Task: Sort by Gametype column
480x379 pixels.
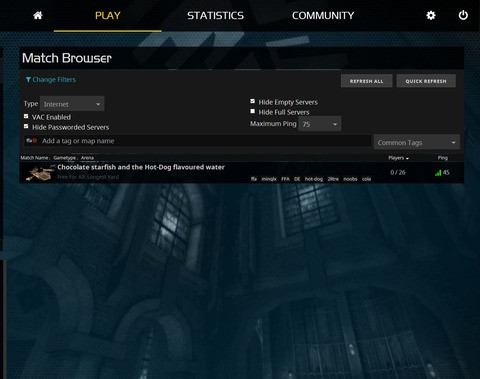Action: click(64, 158)
